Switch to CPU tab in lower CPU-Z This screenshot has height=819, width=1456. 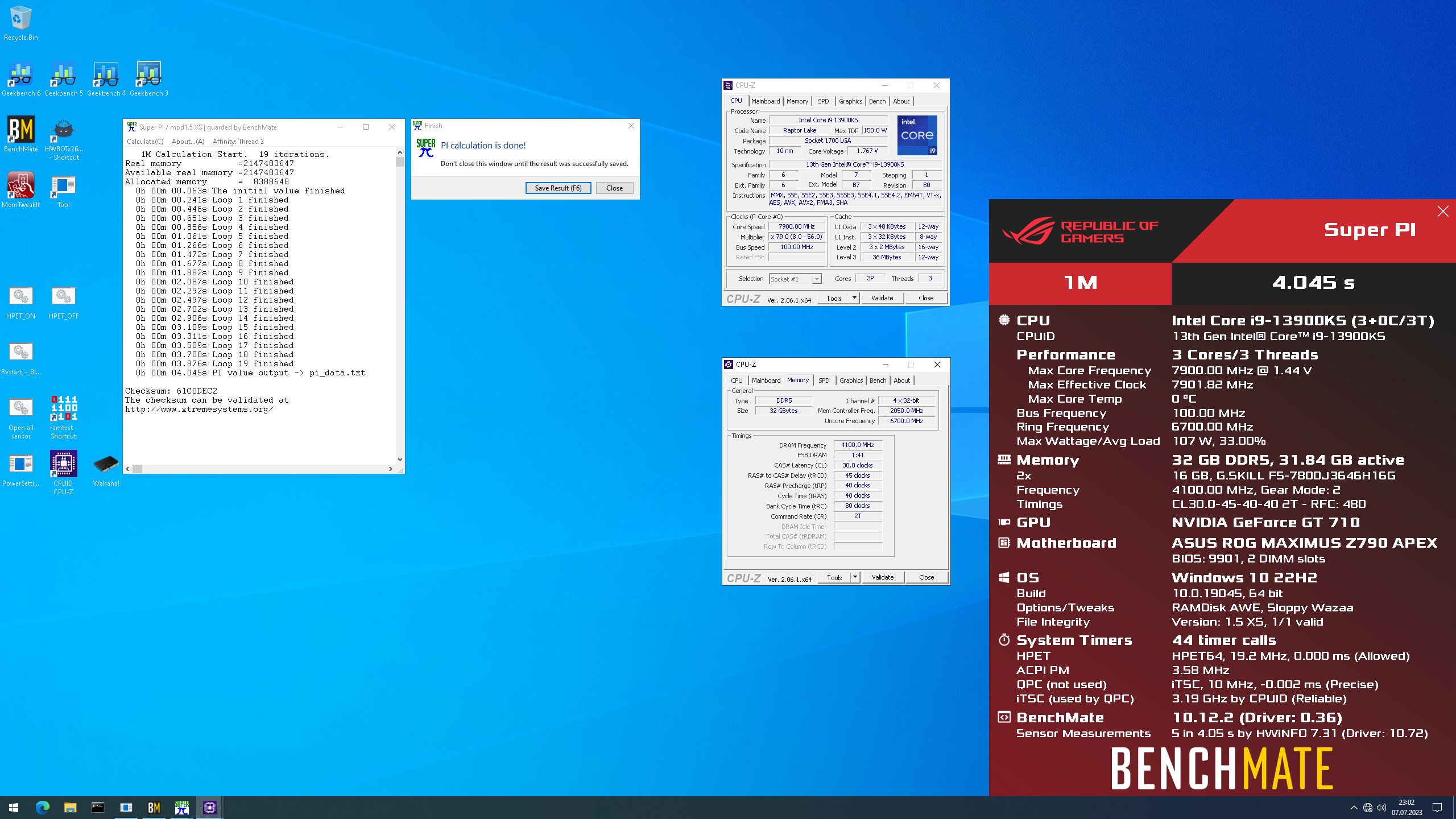click(737, 380)
